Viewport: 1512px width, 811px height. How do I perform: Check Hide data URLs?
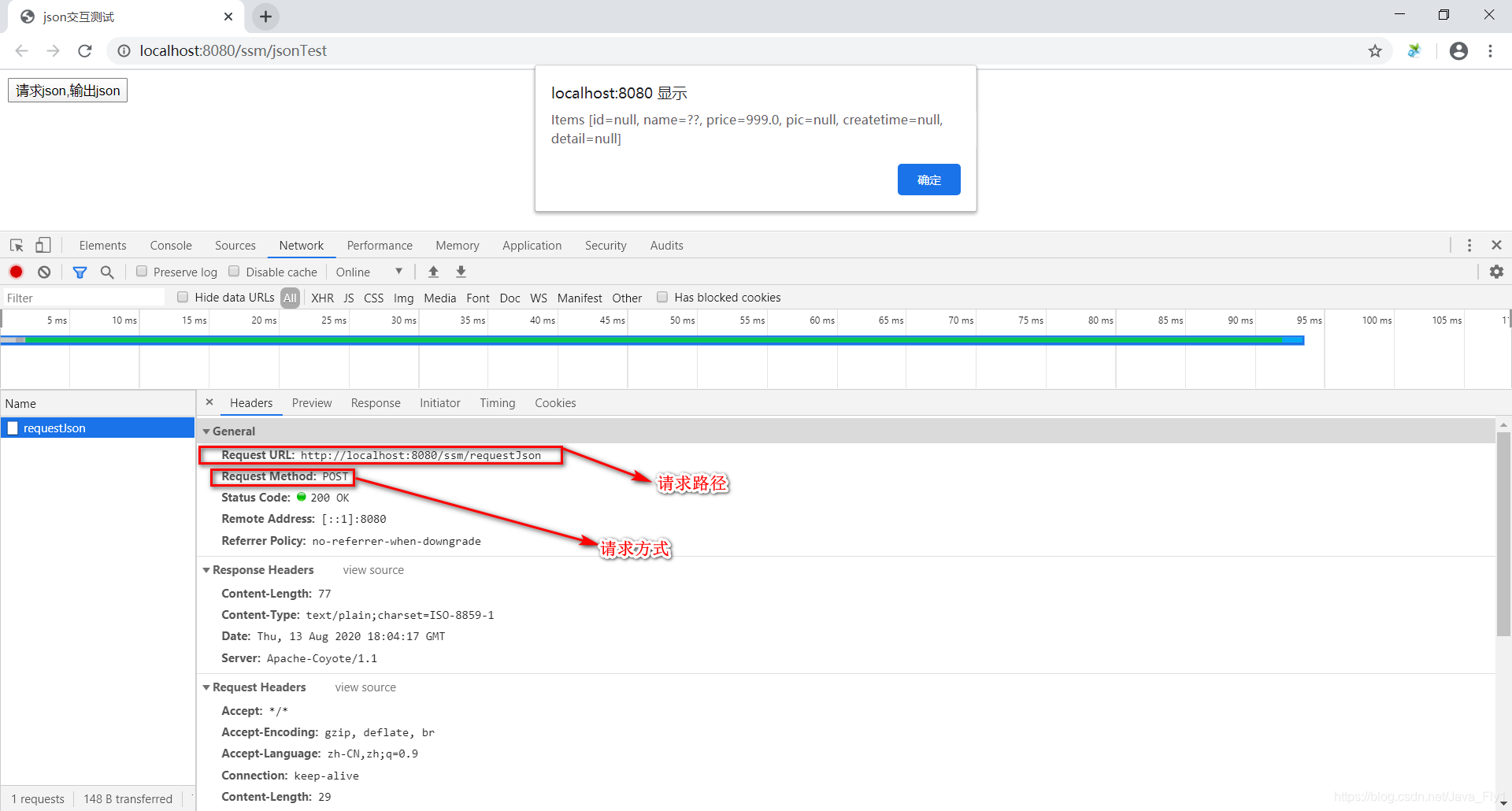[183, 297]
